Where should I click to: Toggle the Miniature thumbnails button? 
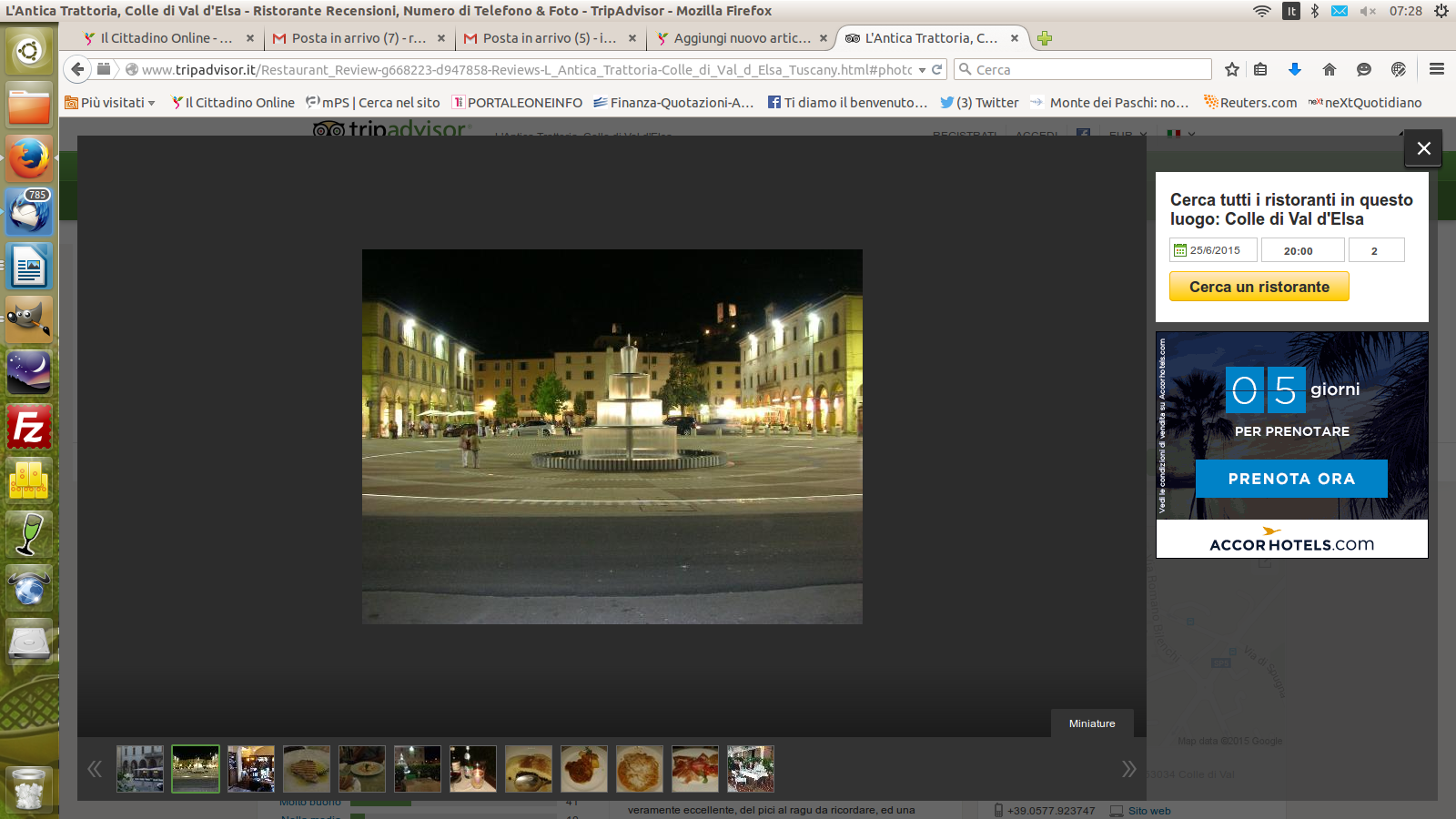[1092, 723]
